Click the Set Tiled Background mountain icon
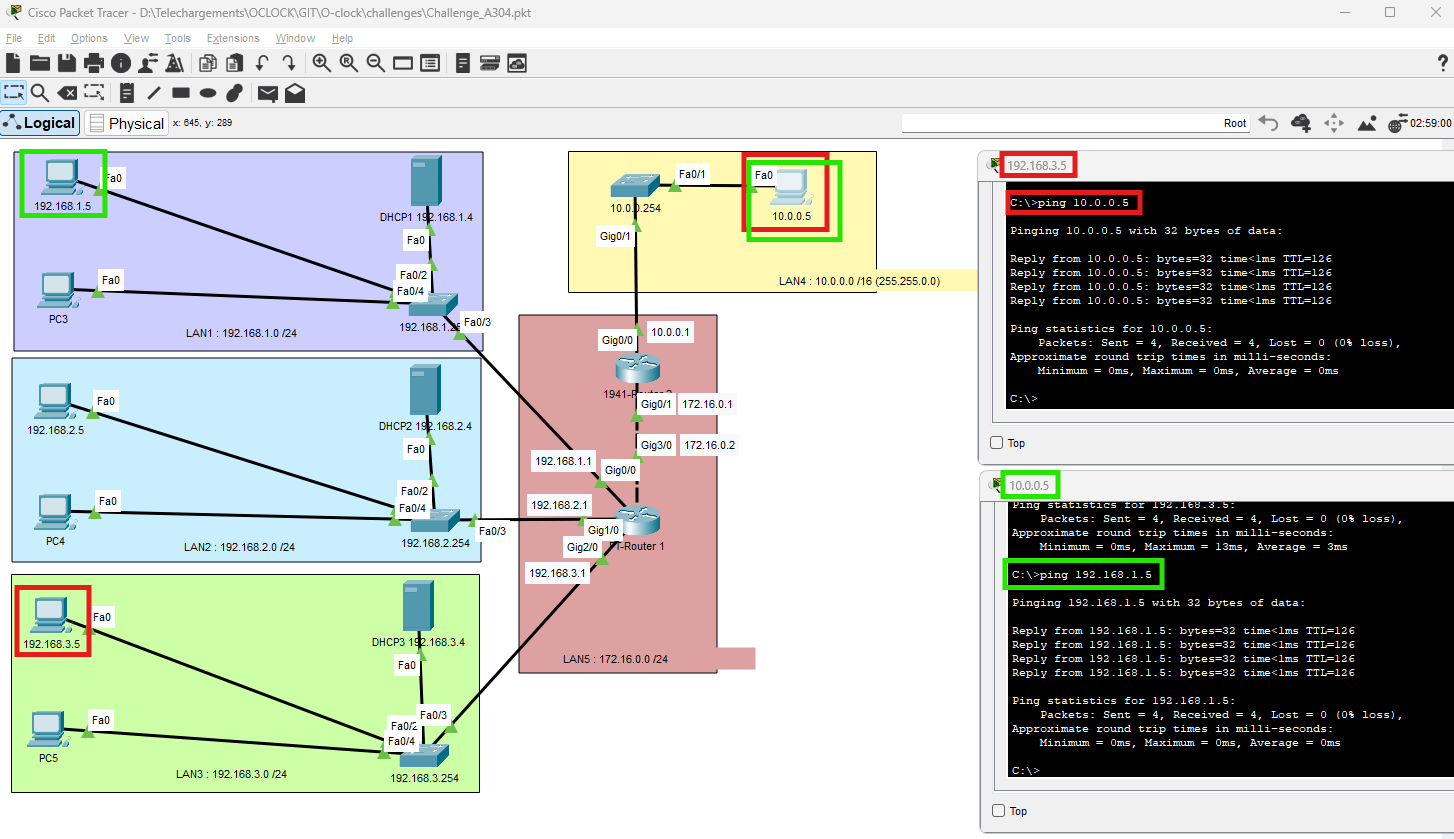Image resolution: width=1454 pixels, height=839 pixels. tap(1367, 123)
